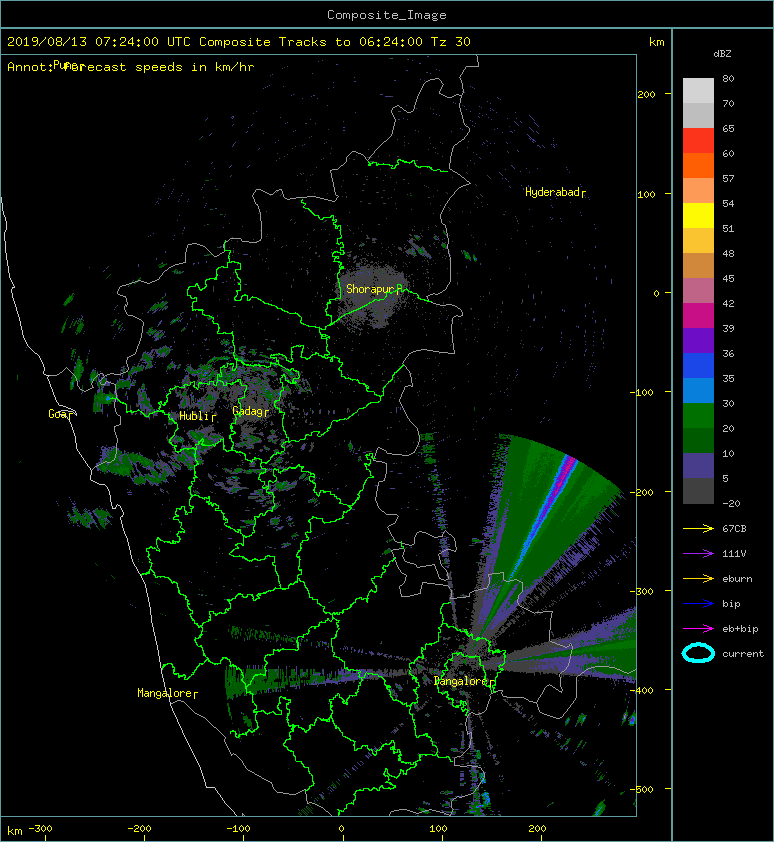
Task: Select the mauve swatch between 45 and 42 dBZ
Action: (698, 291)
